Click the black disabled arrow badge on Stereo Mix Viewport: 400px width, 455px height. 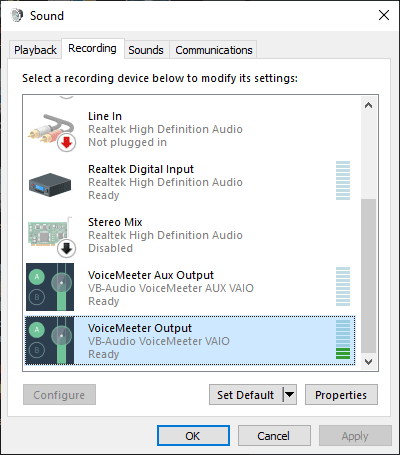(x=66, y=249)
